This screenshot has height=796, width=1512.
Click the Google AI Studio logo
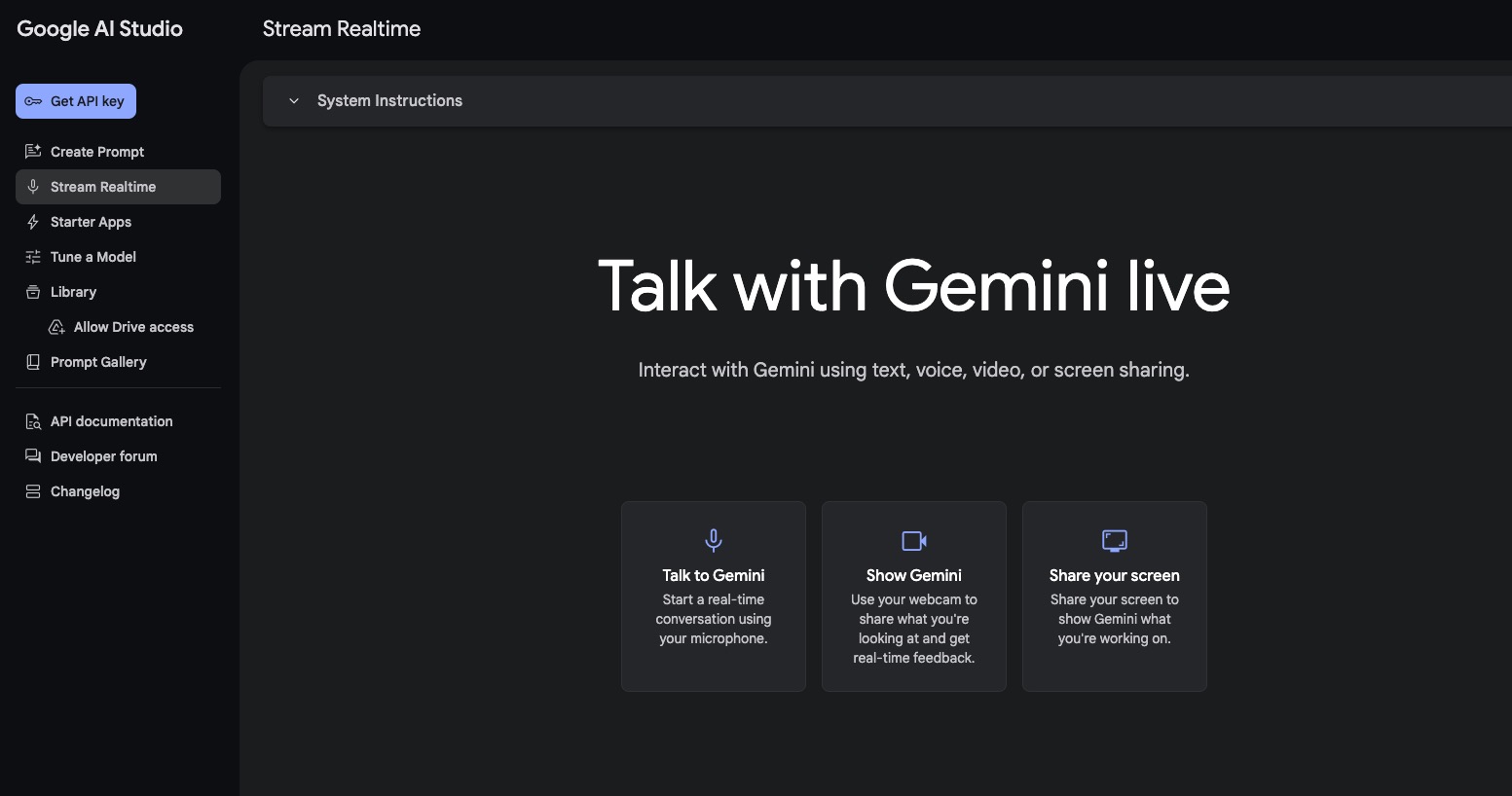click(99, 29)
